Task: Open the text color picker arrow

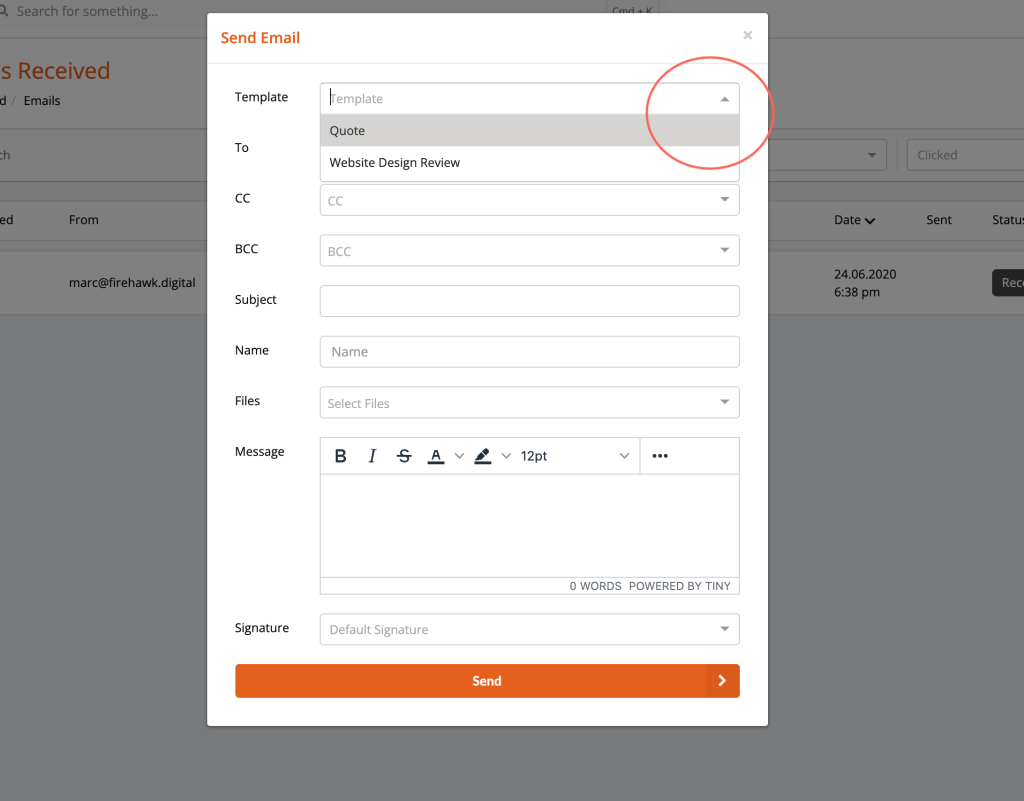Action: pyautogui.click(x=459, y=456)
